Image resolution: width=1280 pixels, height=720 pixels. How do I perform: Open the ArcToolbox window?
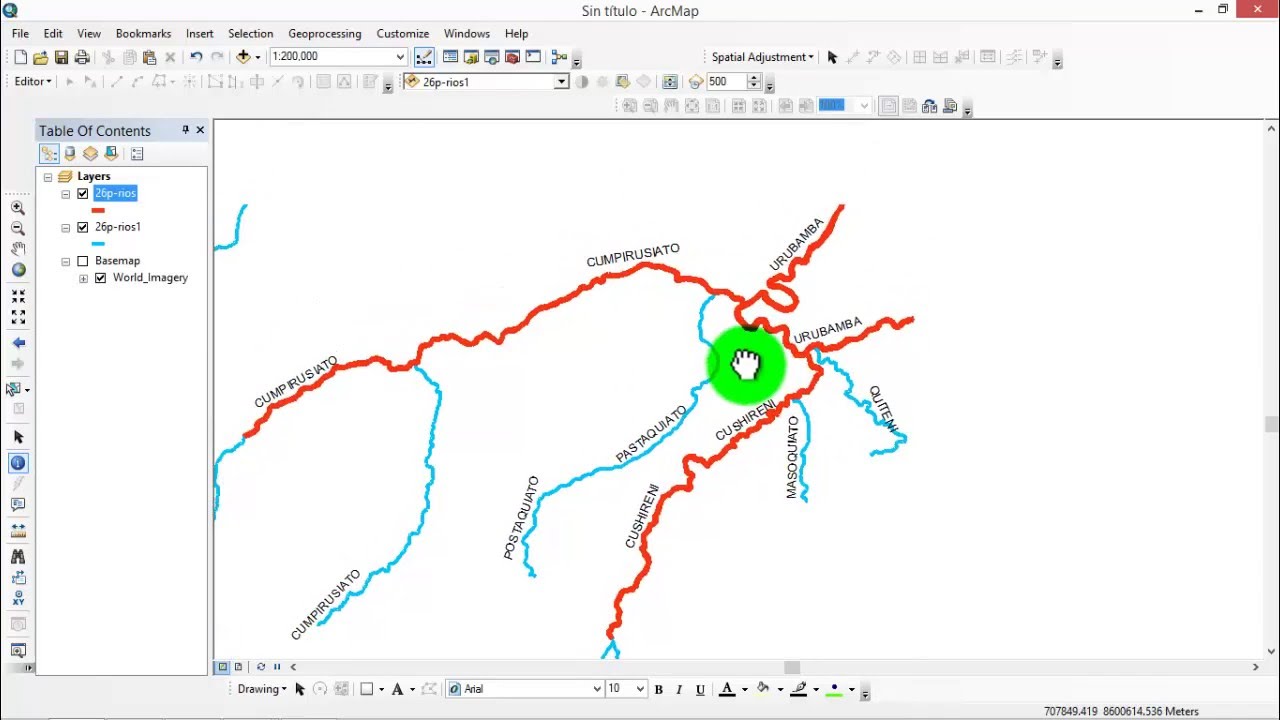tap(511, 56)
